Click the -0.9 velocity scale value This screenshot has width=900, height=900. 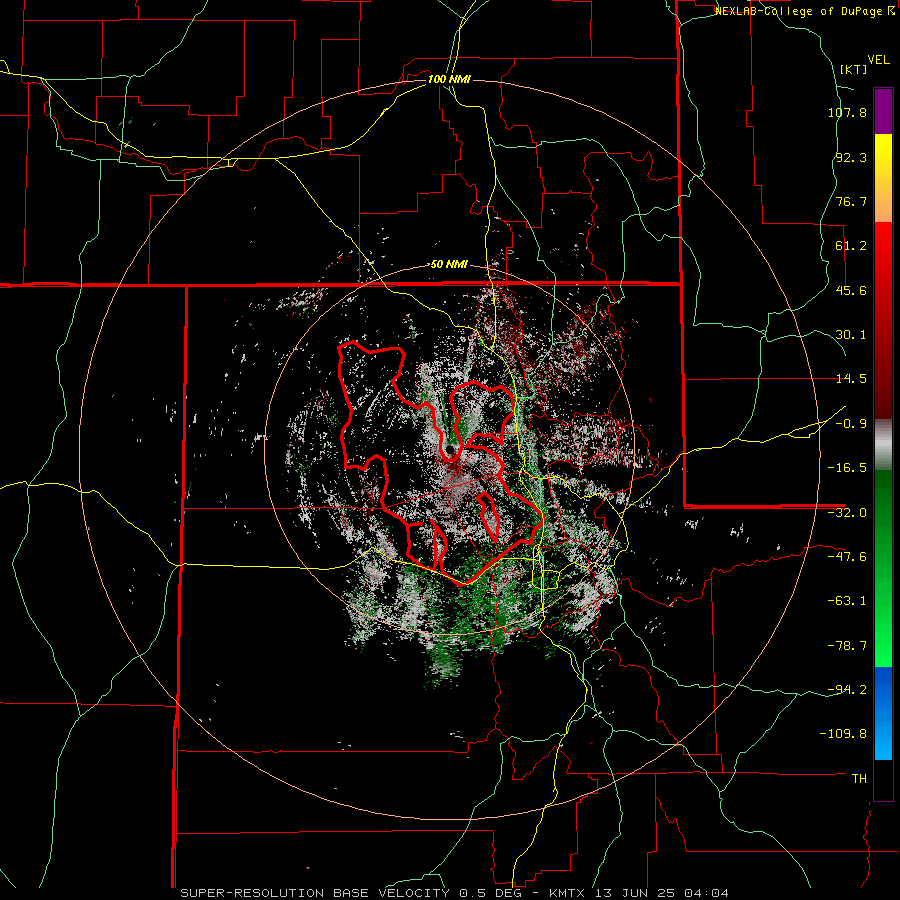coord(851,424)
